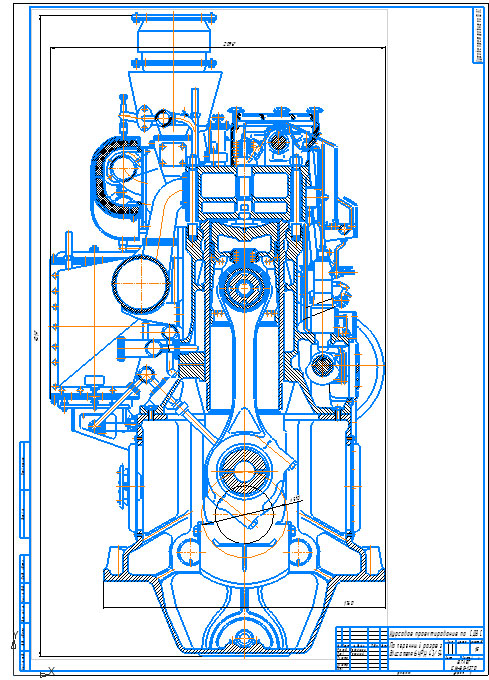Image resolution: width=489 pixels, height=680 pixels.
Task: Click the black counterweight circle below the crankshaft
Action: point(244,515)
